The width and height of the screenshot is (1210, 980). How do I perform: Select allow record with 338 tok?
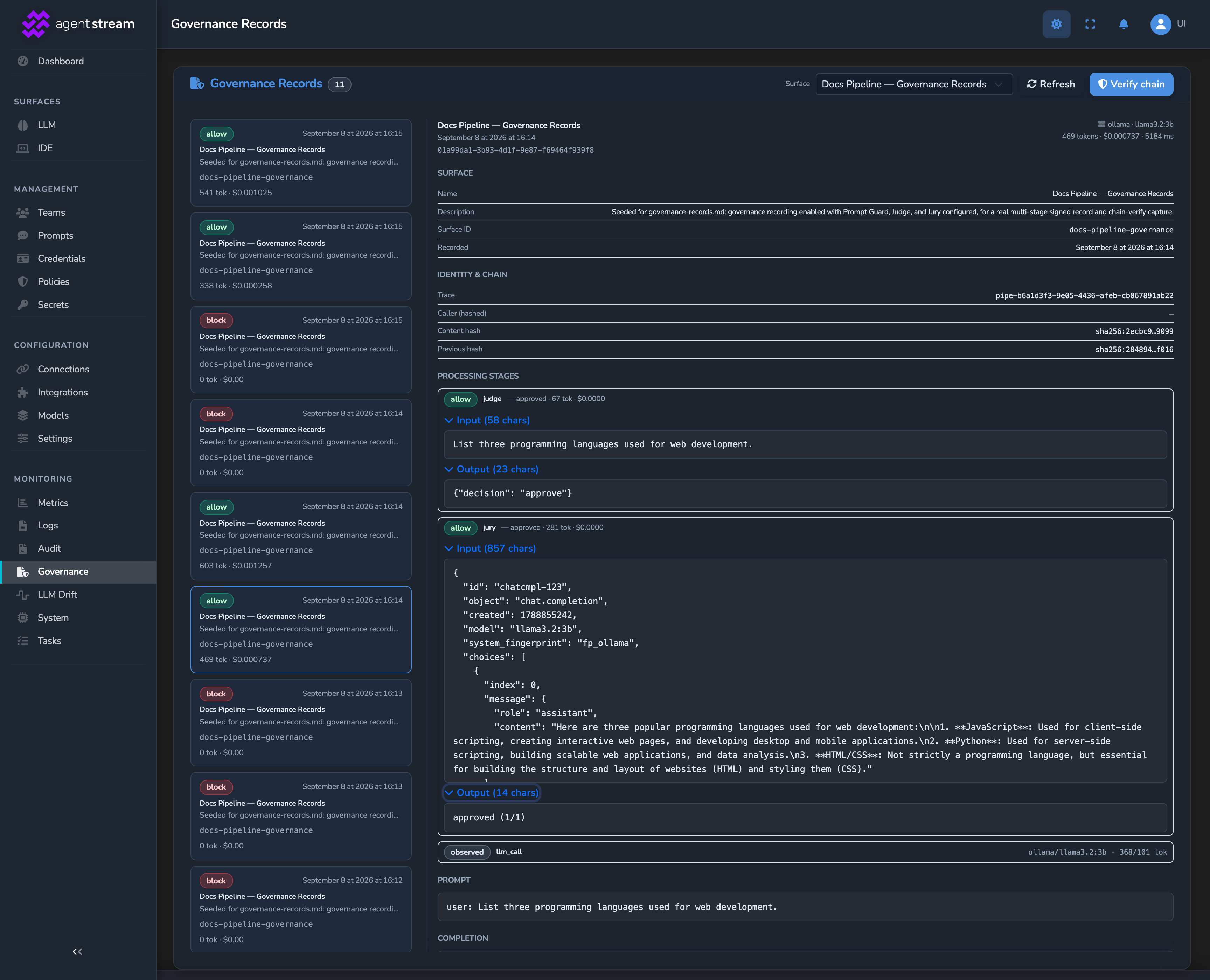coord(301,256)
